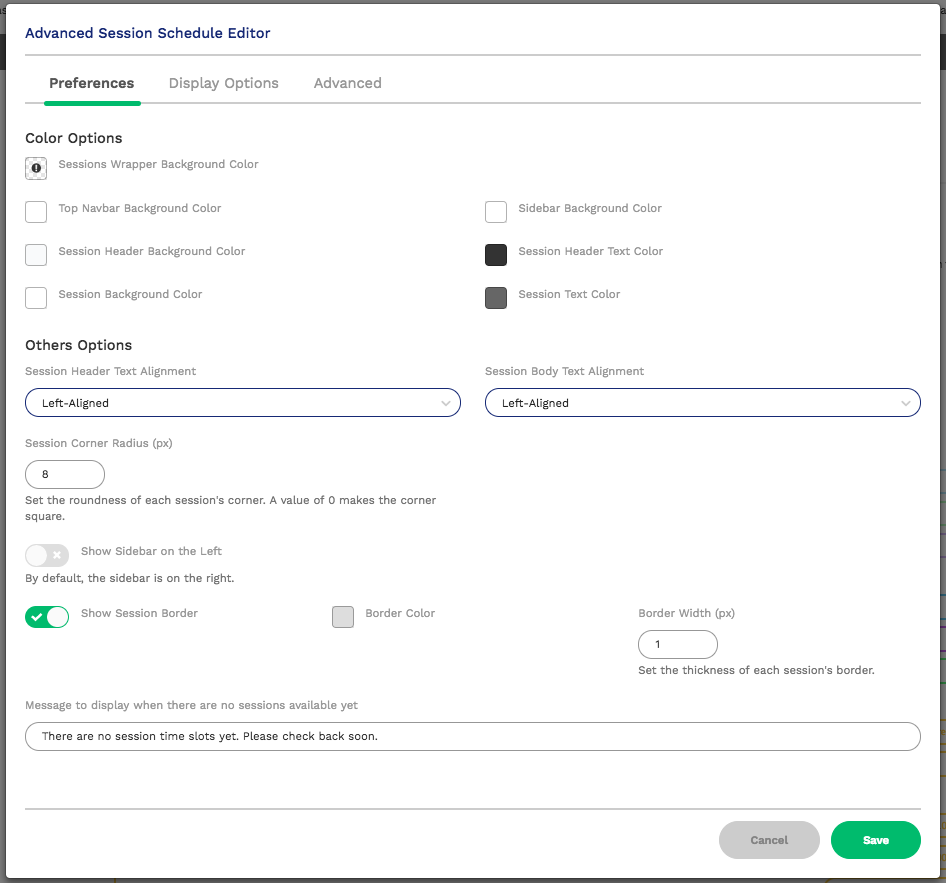Click the Session Header Text Color swatch
This screenshot has height=883, width=946.
496,255
